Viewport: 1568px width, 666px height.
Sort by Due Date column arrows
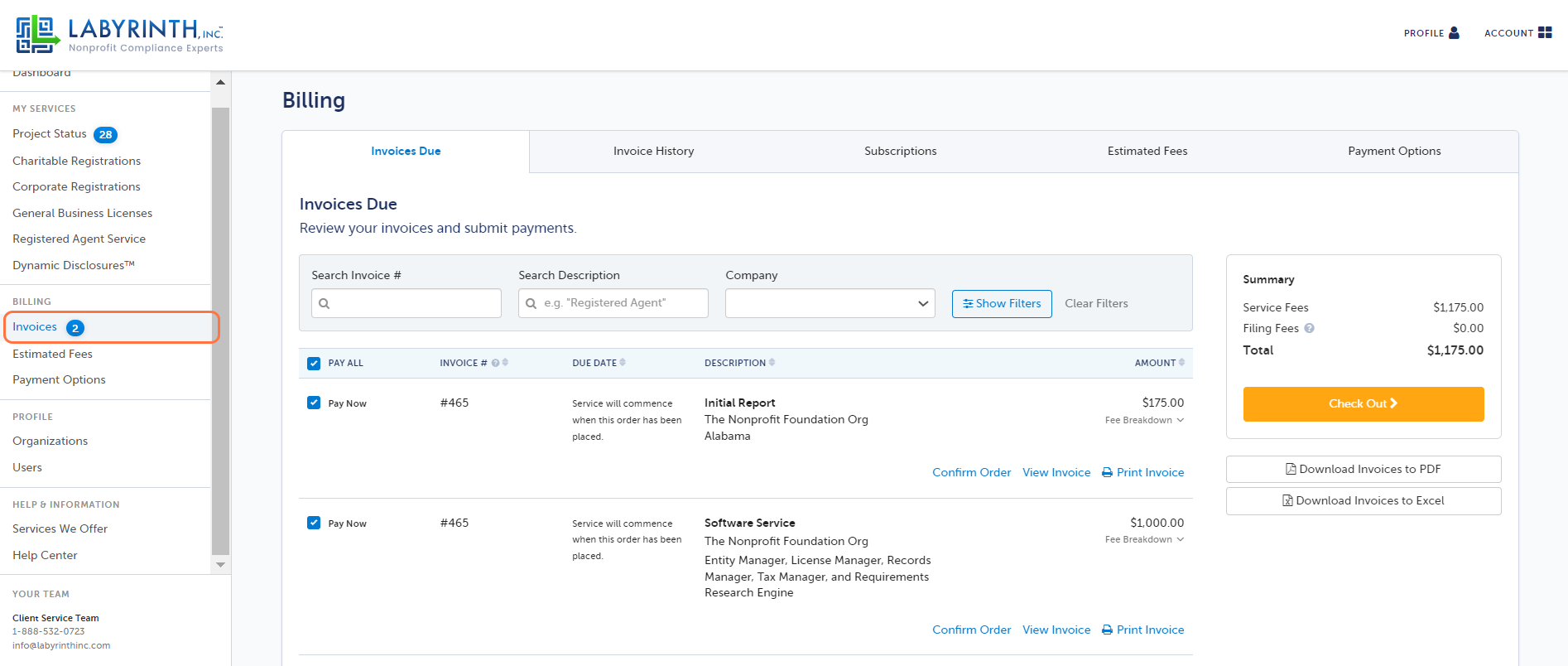tap(623, 363)
